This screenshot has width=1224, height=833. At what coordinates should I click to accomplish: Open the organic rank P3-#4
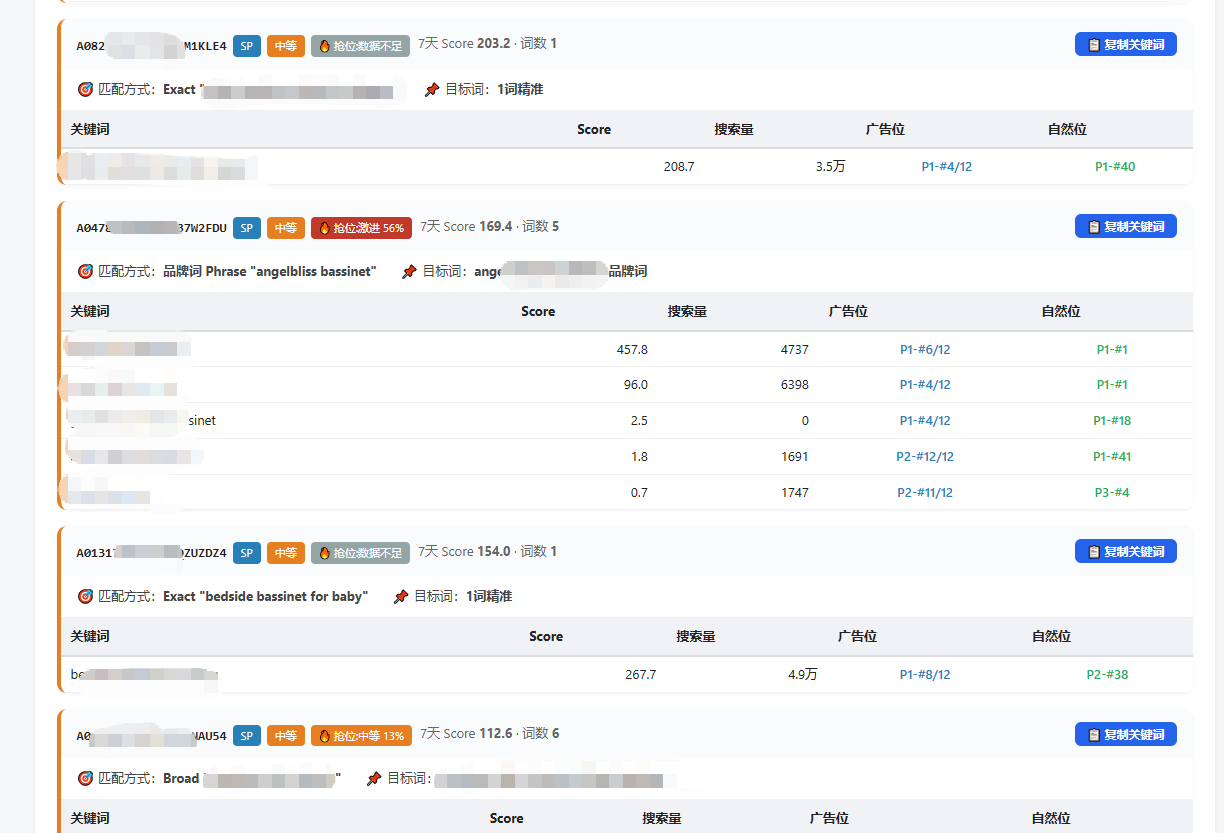(x=1112, y=493)
